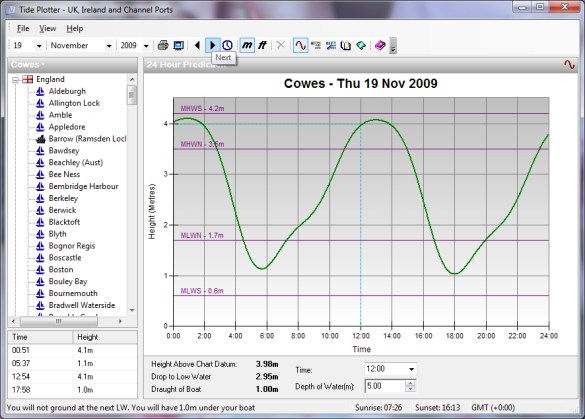The height and width of the screenshot is (419, 585).
Task: Open the Help menu
Action: [x=75, y=28]
